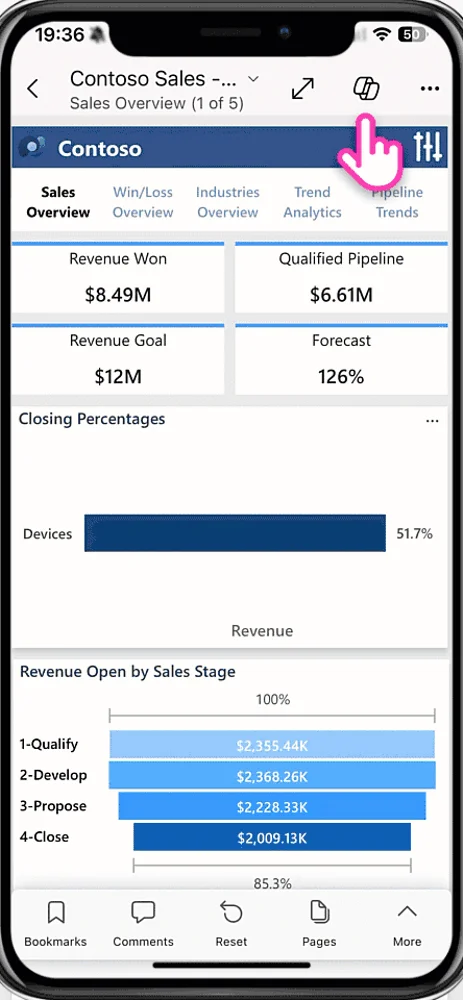Open the header more options ellipsis
Image resolution: width=463 pixels, height=1000 pixels.
click(x=430, y=89)
